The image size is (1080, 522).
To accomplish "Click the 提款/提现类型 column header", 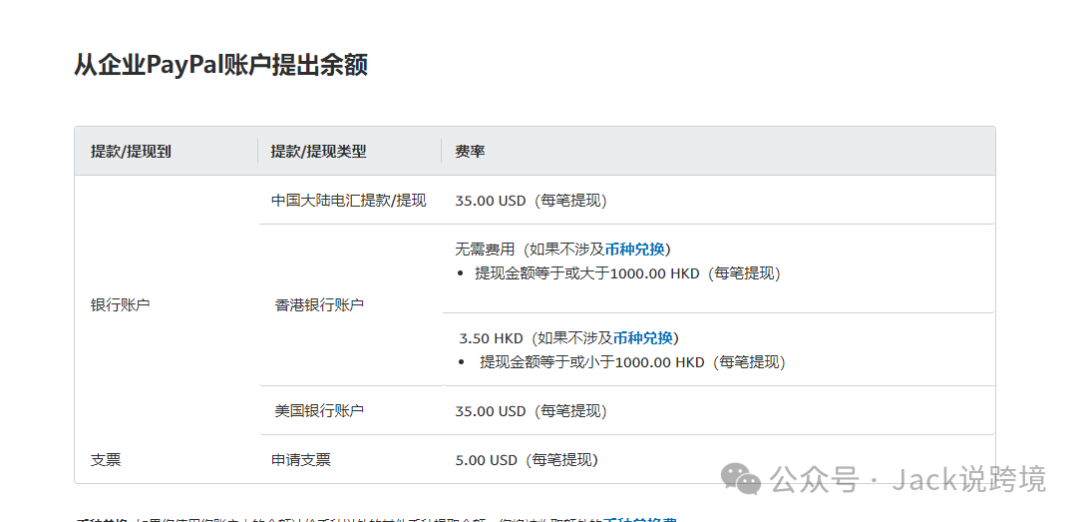I will coord(318,151).
